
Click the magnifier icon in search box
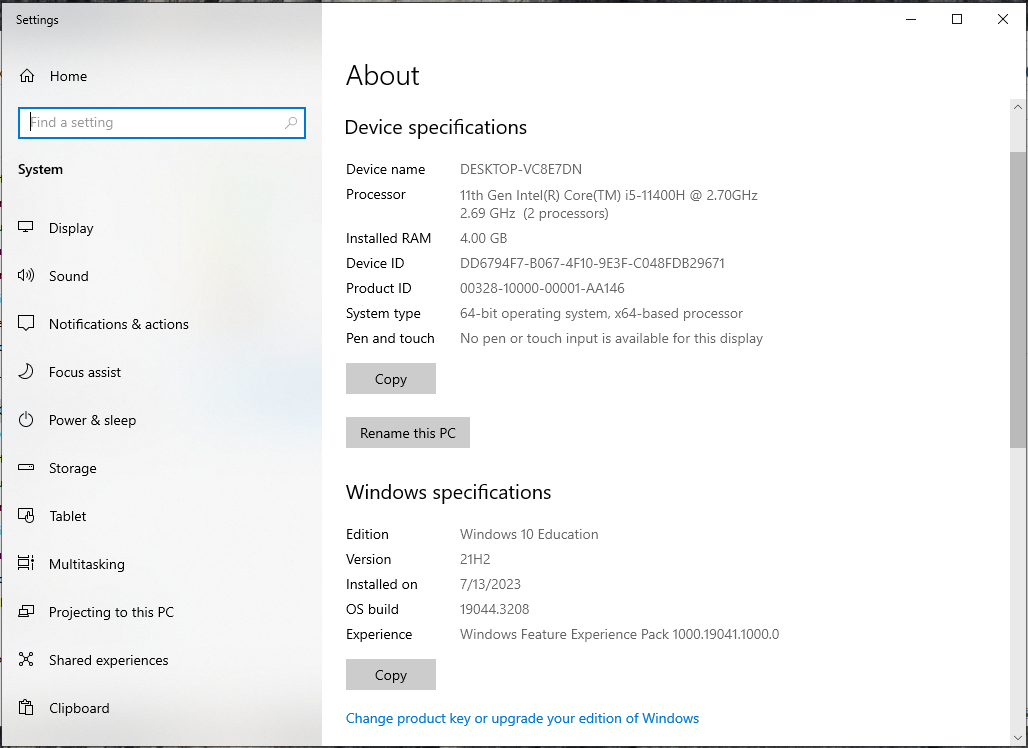click(291, 123)
